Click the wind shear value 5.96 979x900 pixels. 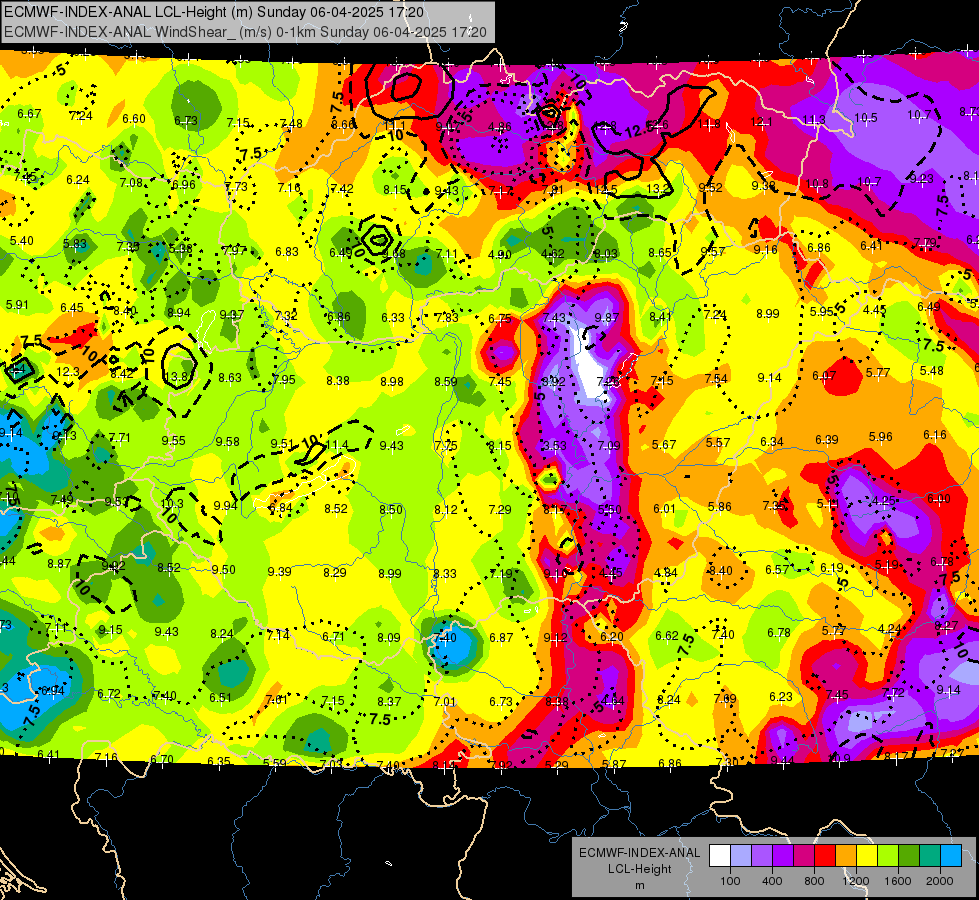point(880,437)
